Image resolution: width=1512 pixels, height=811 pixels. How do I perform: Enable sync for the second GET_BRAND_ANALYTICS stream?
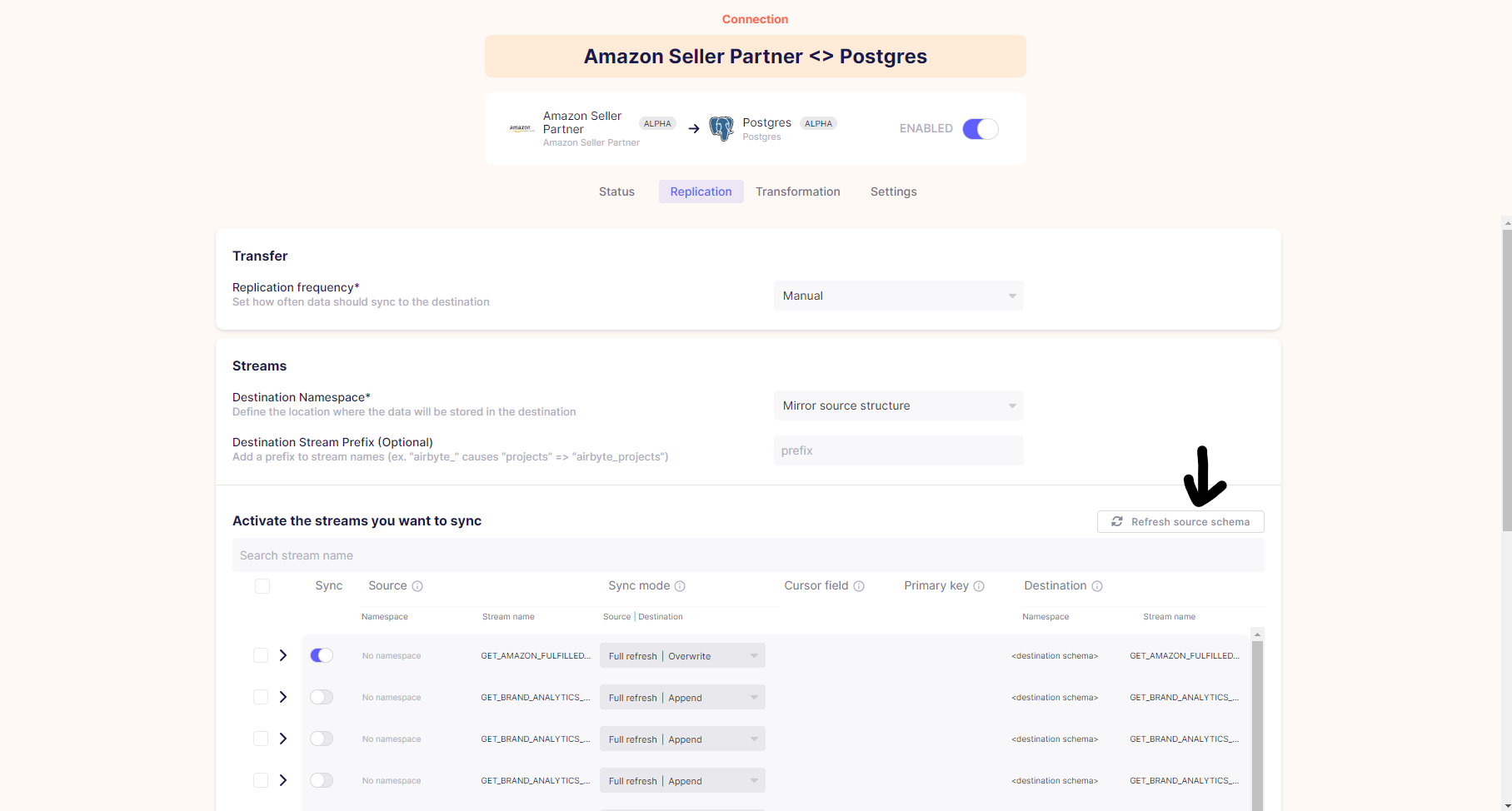(x=322, y=739)
